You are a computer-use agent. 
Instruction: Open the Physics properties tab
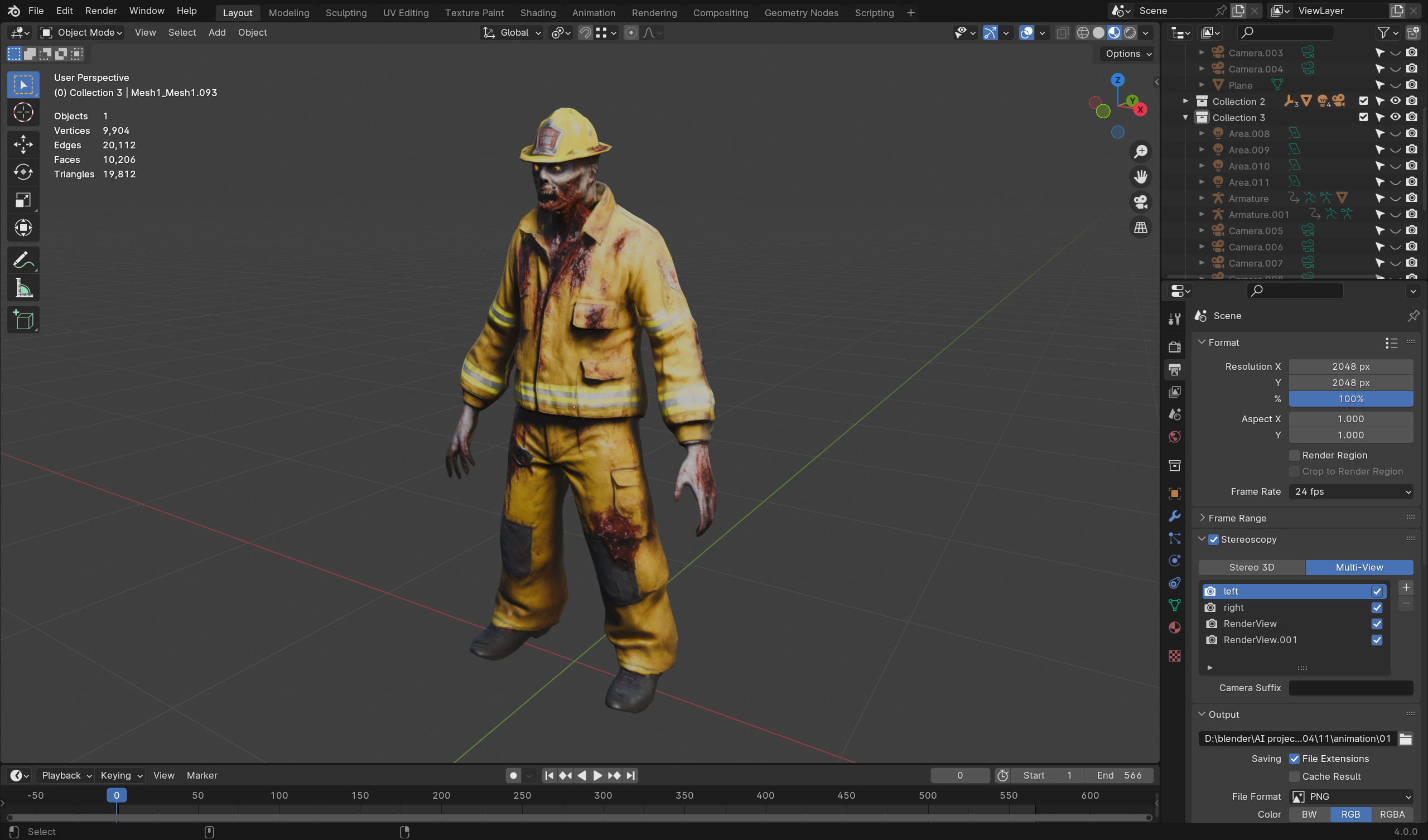[1175, 561]
